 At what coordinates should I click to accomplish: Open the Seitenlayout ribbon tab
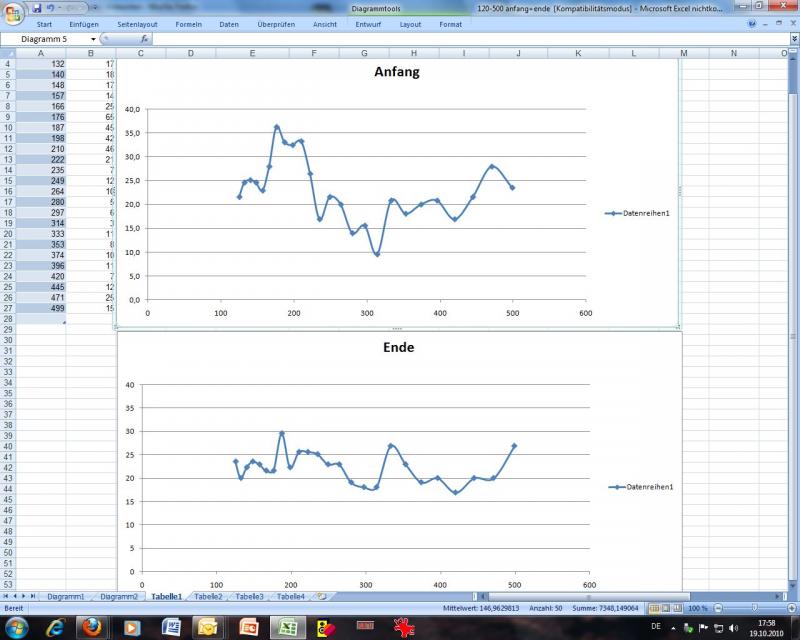click(137, 24)
